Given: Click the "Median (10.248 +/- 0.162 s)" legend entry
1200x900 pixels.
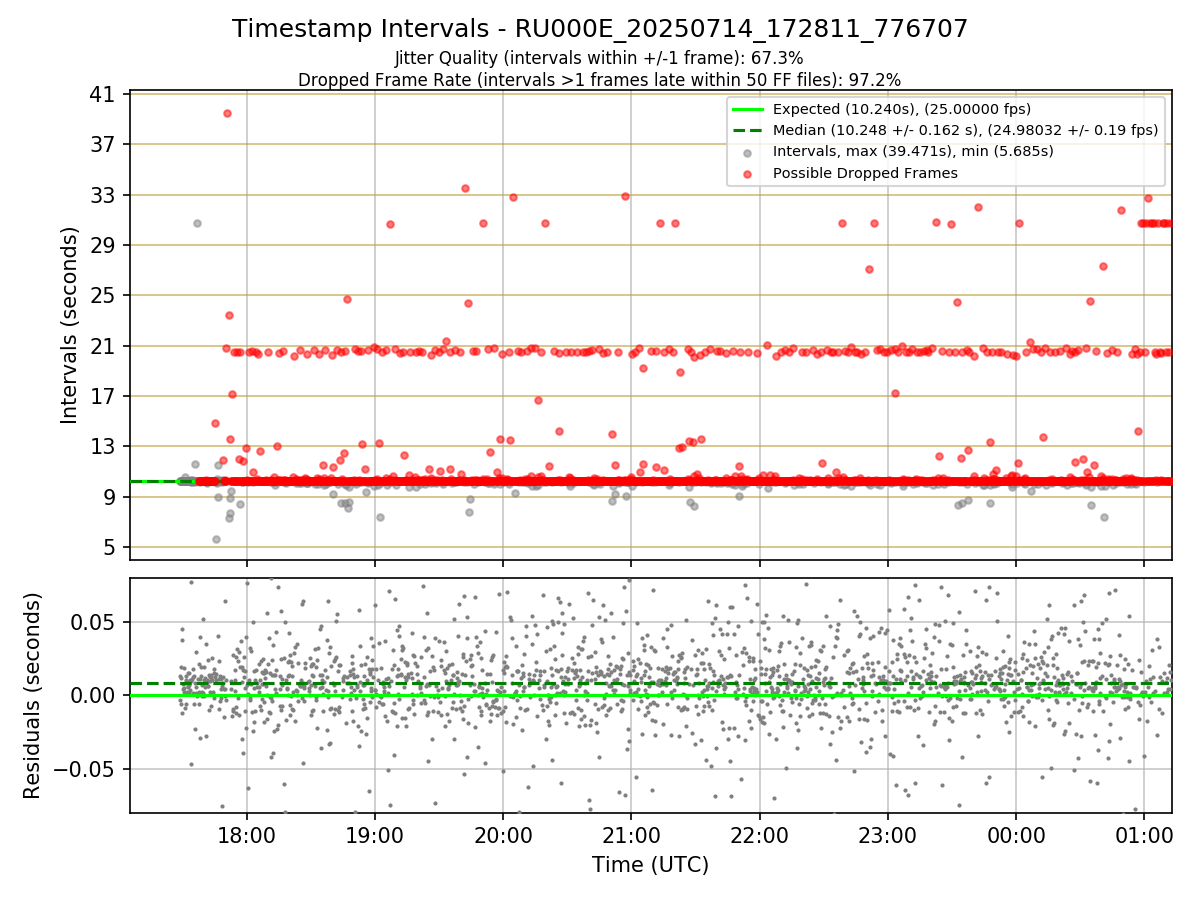Looking at the screenshot, I should tap(965, 130).
